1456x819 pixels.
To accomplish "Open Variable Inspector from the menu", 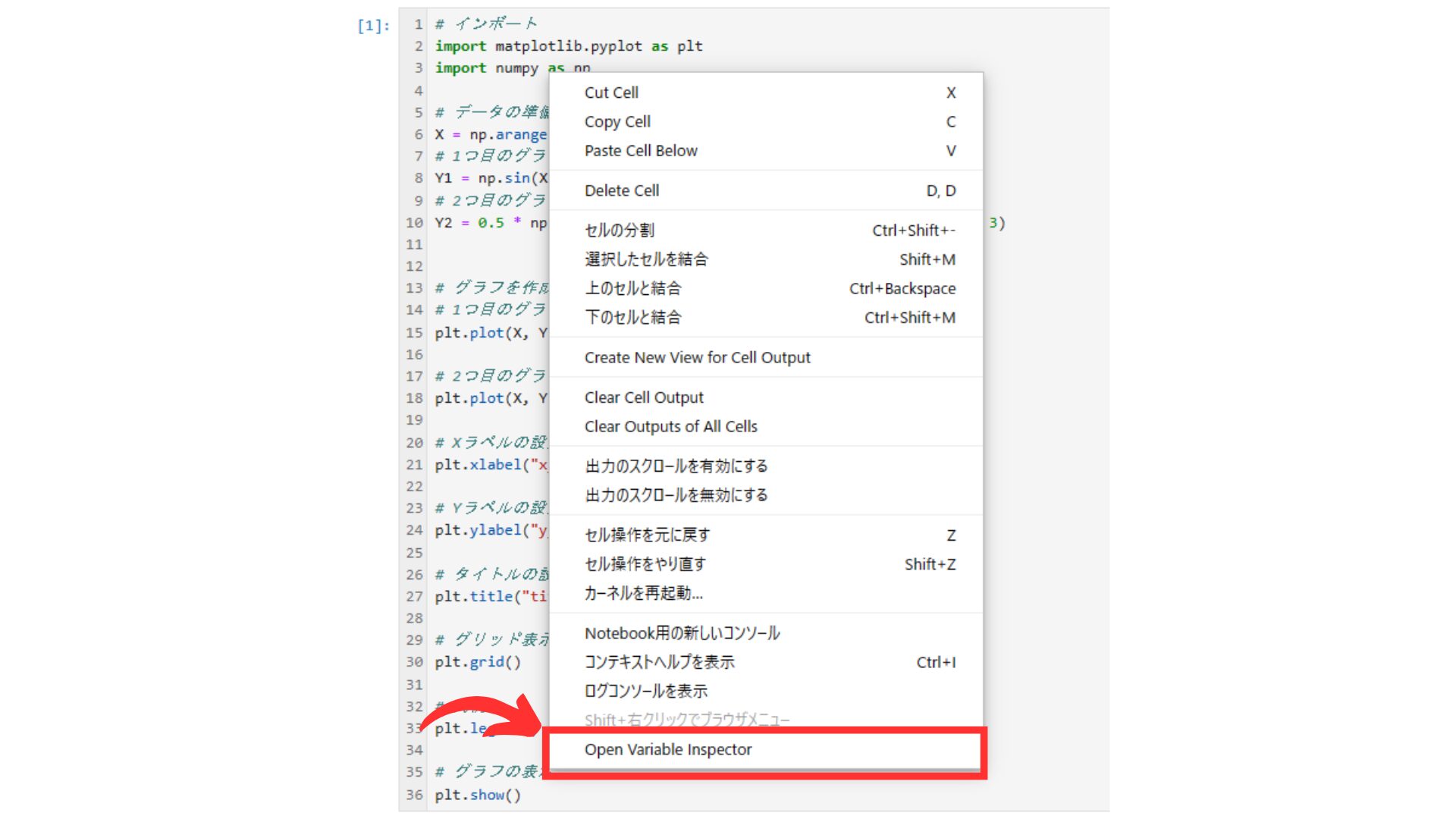I will (x=667, y=749).
